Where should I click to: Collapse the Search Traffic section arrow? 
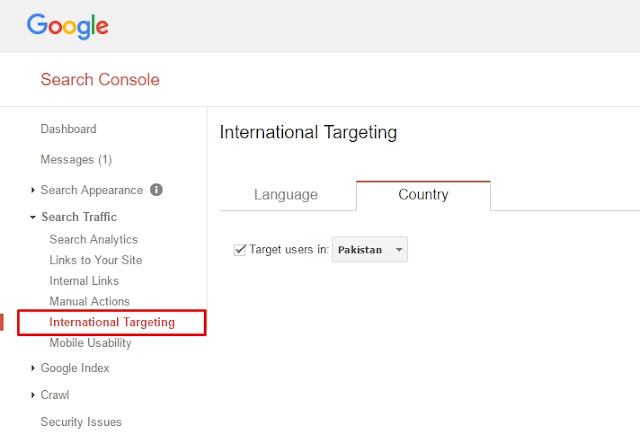pos(33,217)
